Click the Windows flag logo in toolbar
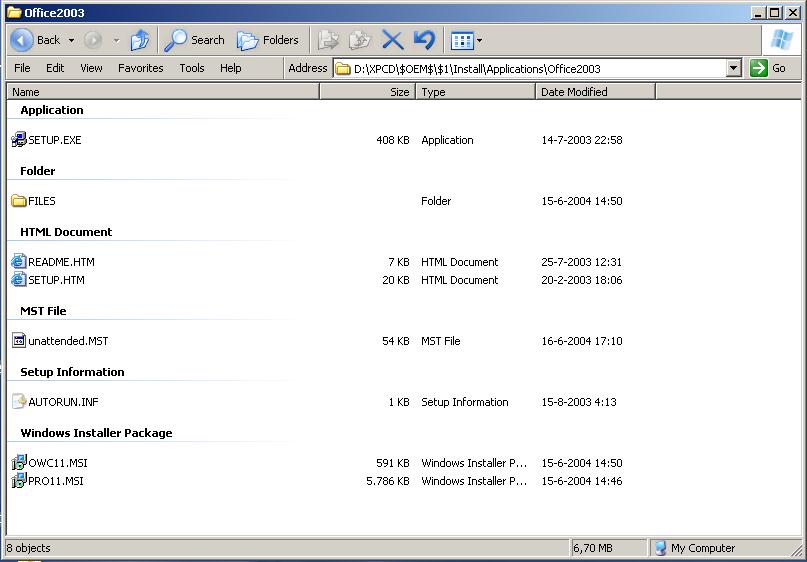This screenshot has width=807, height=562. click(781, 40)
